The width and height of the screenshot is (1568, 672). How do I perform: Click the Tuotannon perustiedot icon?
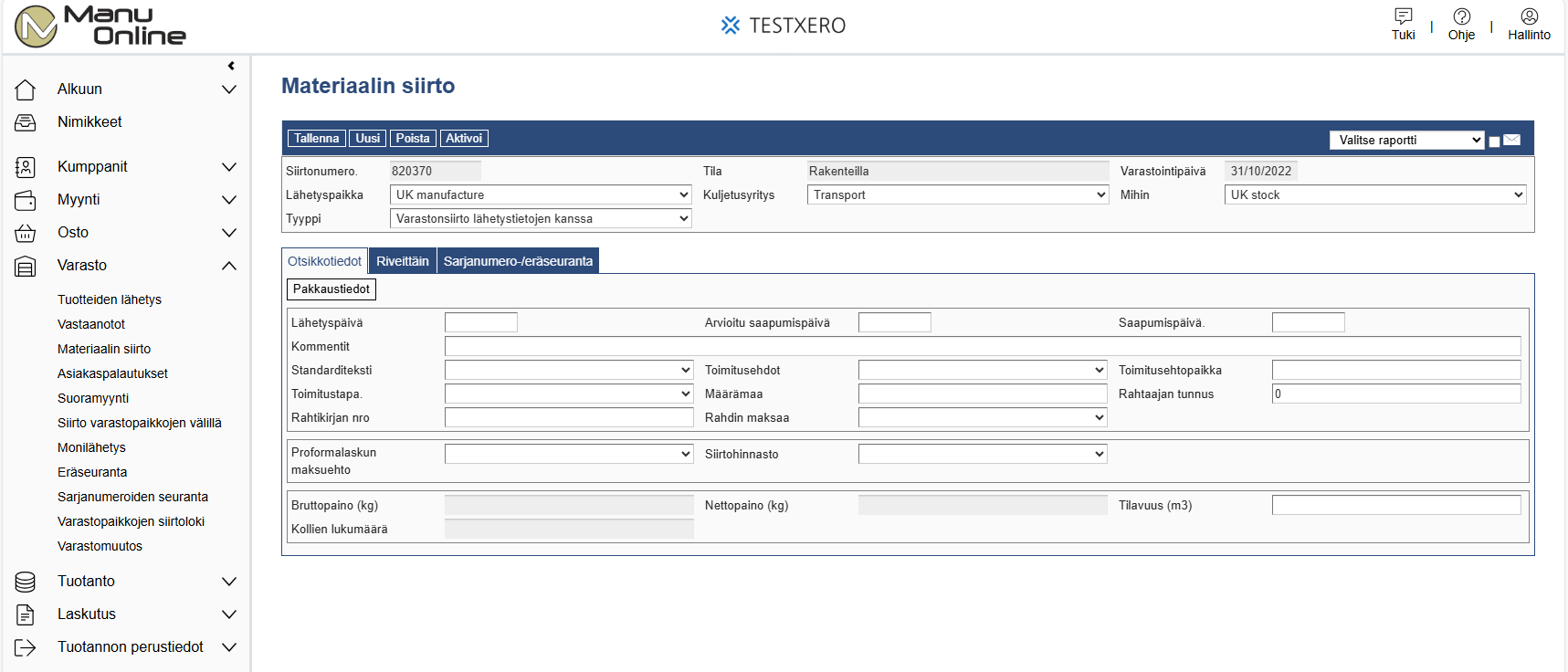[x=26, y=647]
